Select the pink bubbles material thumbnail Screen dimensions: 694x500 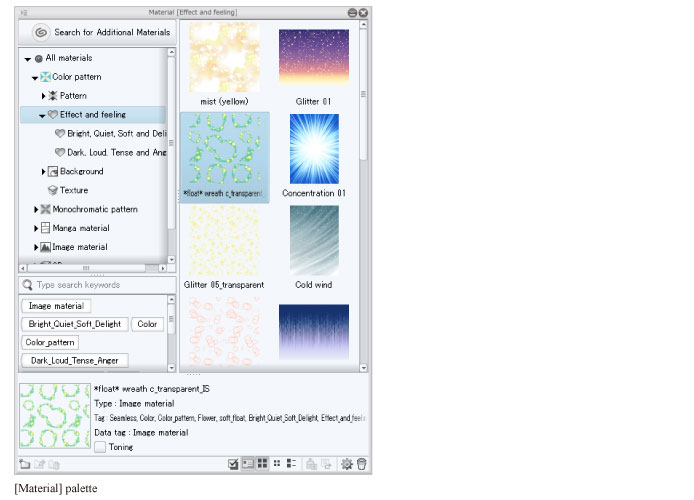point(224,332)
